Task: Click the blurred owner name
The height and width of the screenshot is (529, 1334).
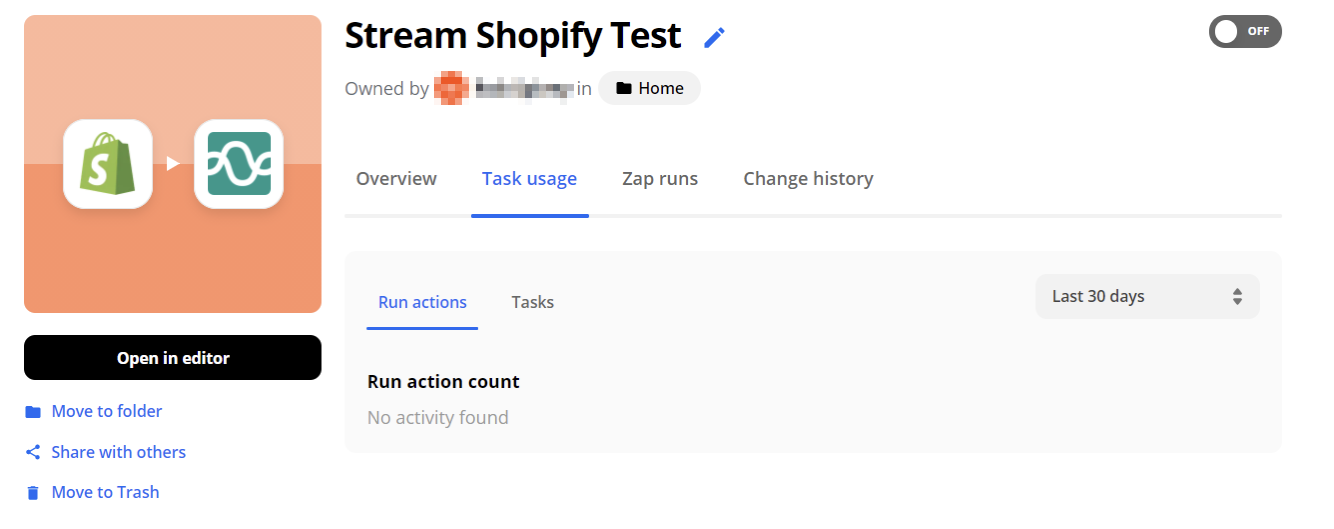Action: [523, 88]
